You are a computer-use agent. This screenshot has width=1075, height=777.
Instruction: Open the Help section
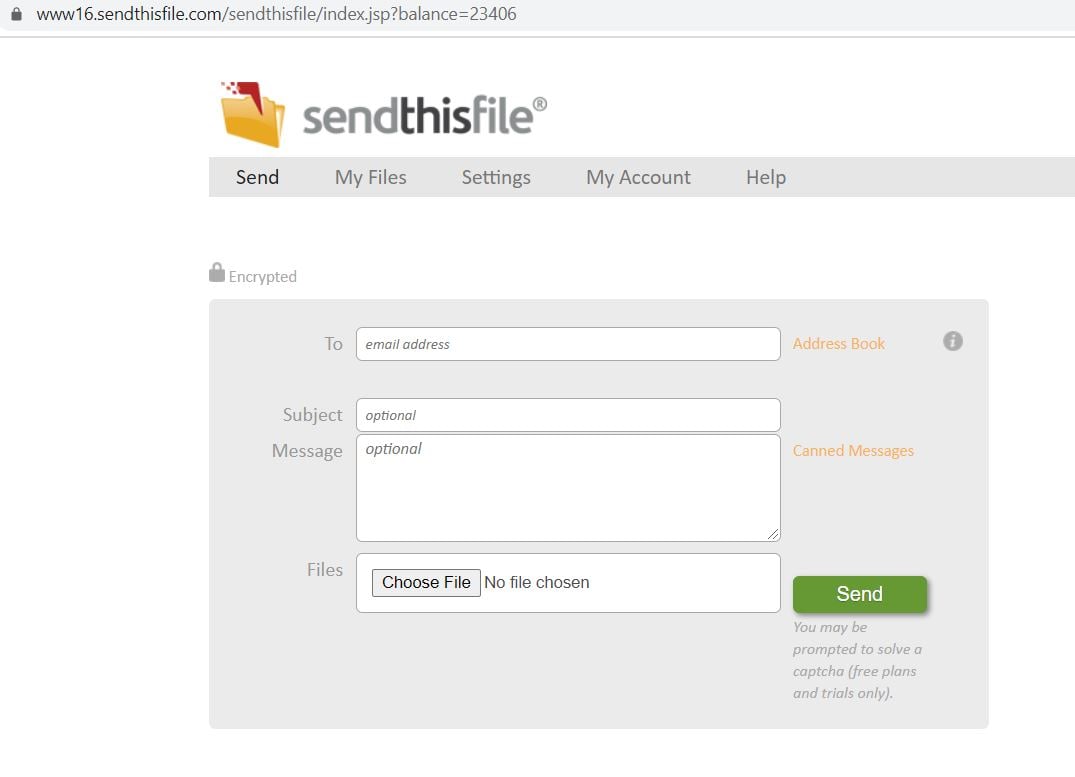(765, 177)
